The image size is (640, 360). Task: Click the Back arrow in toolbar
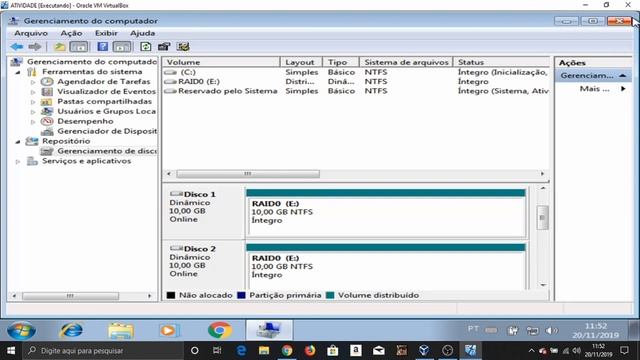pyautogui.click(x=17, y=47)
